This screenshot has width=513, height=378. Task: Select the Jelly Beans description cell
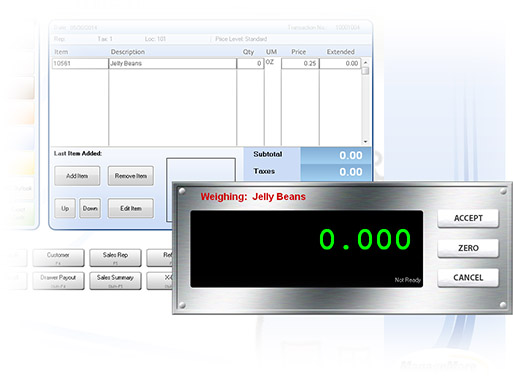(173, 64)
